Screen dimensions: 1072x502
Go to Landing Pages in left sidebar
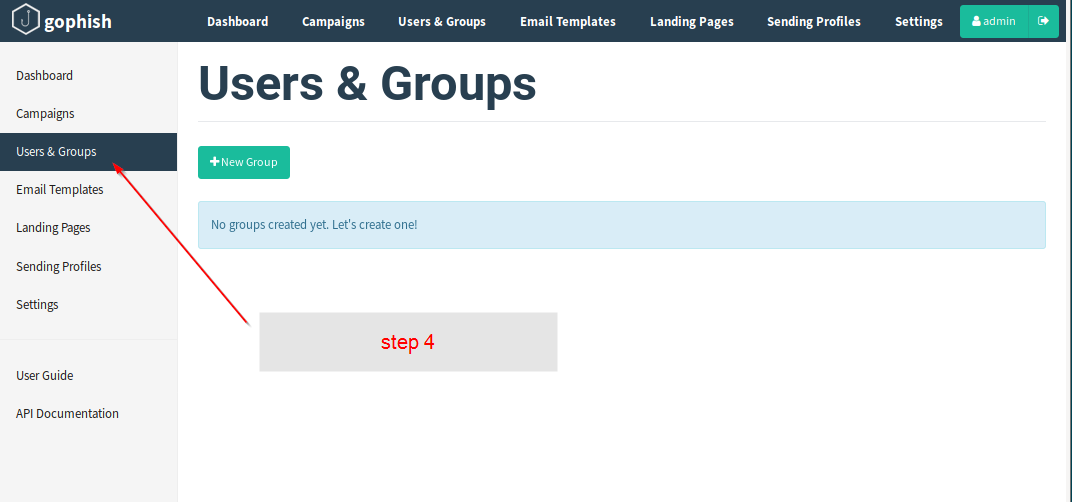click(54, 228)
